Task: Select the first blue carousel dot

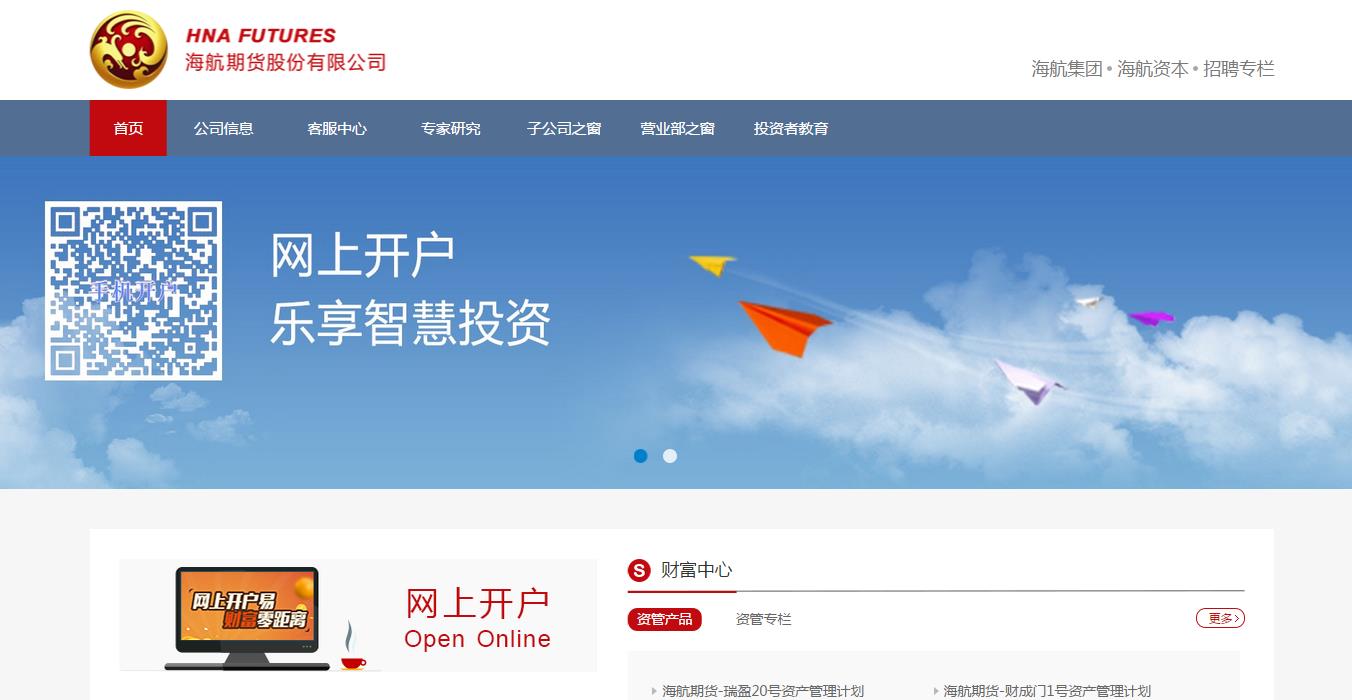Action: [641, 456]
